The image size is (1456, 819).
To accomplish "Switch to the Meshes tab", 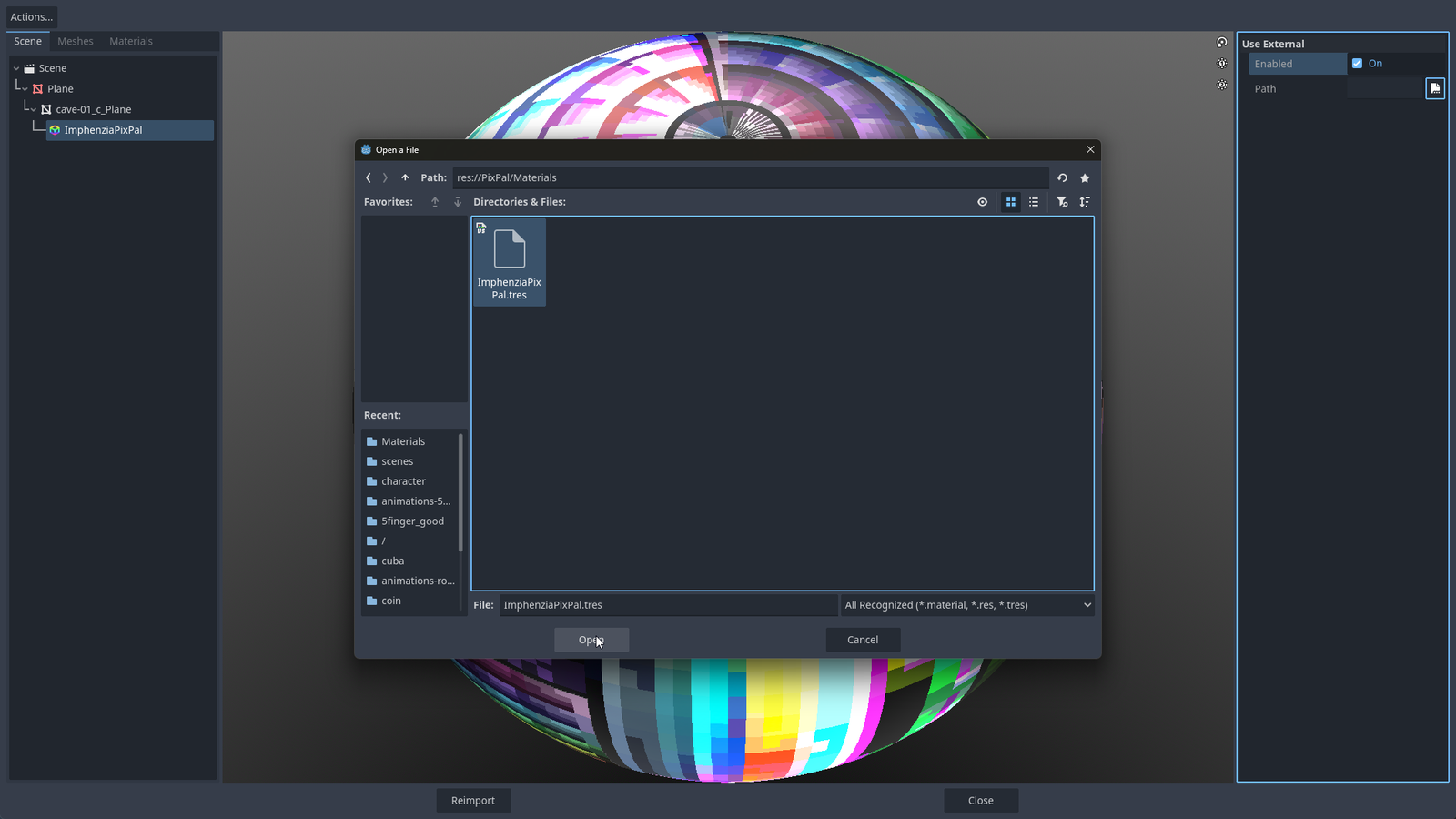I will pyautogui.click(x=75, y=42).
